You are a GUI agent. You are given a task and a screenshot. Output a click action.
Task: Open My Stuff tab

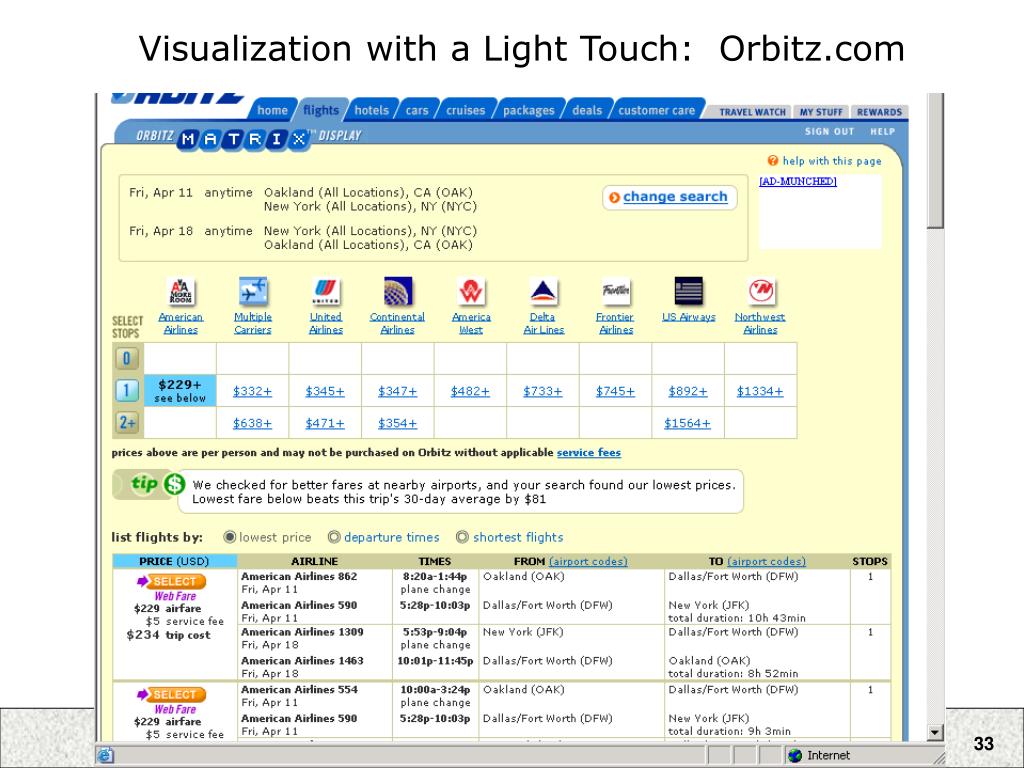coord(821,112)
